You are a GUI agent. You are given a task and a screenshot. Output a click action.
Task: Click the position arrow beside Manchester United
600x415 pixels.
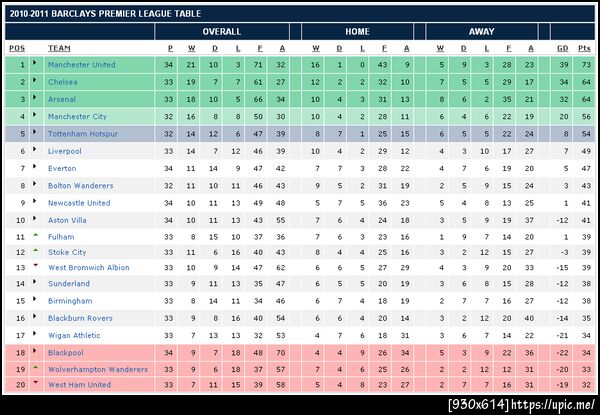(36, 65)
